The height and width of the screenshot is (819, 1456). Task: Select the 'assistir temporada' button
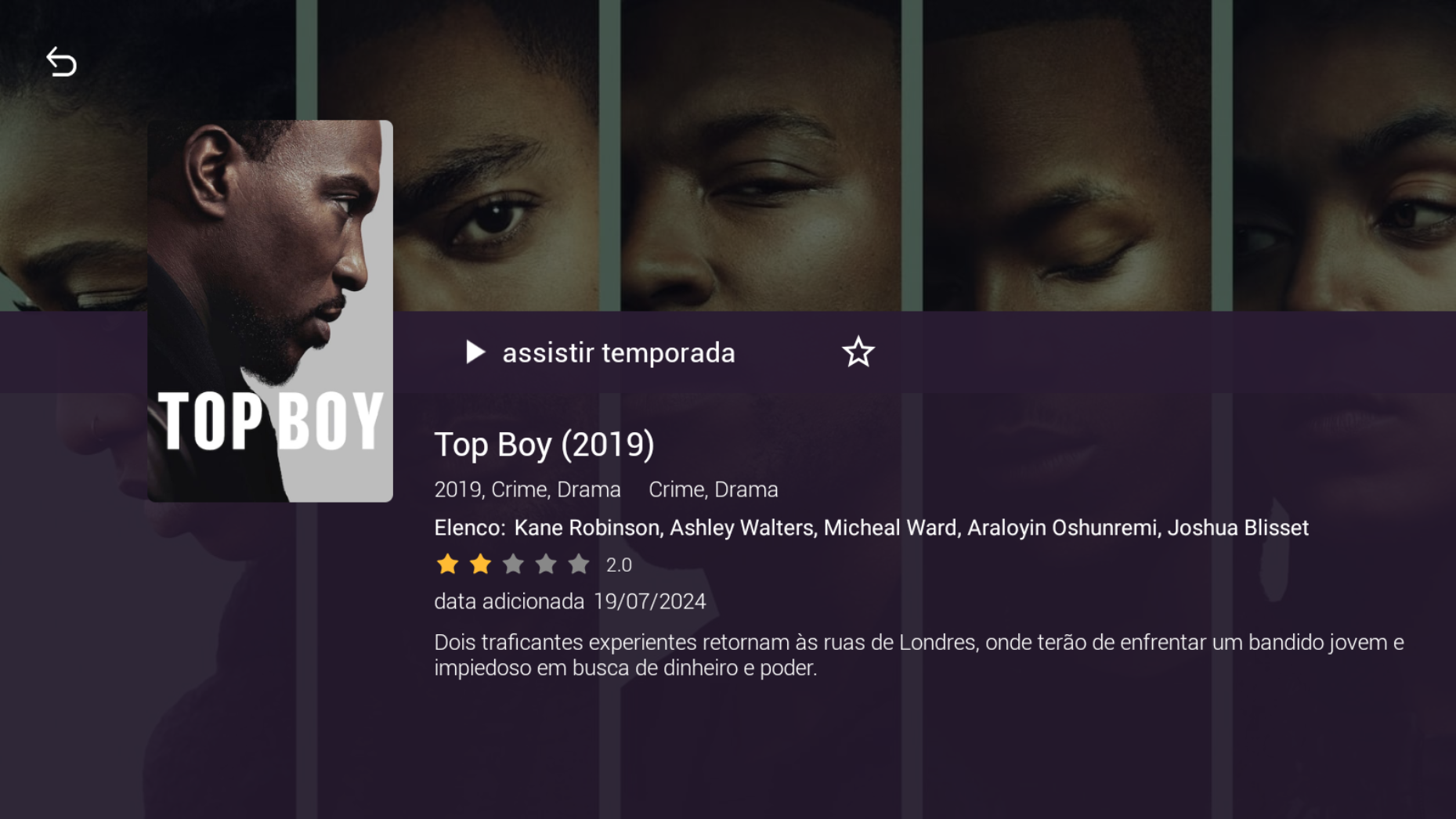pyautogui.click(x=601, y=352)
